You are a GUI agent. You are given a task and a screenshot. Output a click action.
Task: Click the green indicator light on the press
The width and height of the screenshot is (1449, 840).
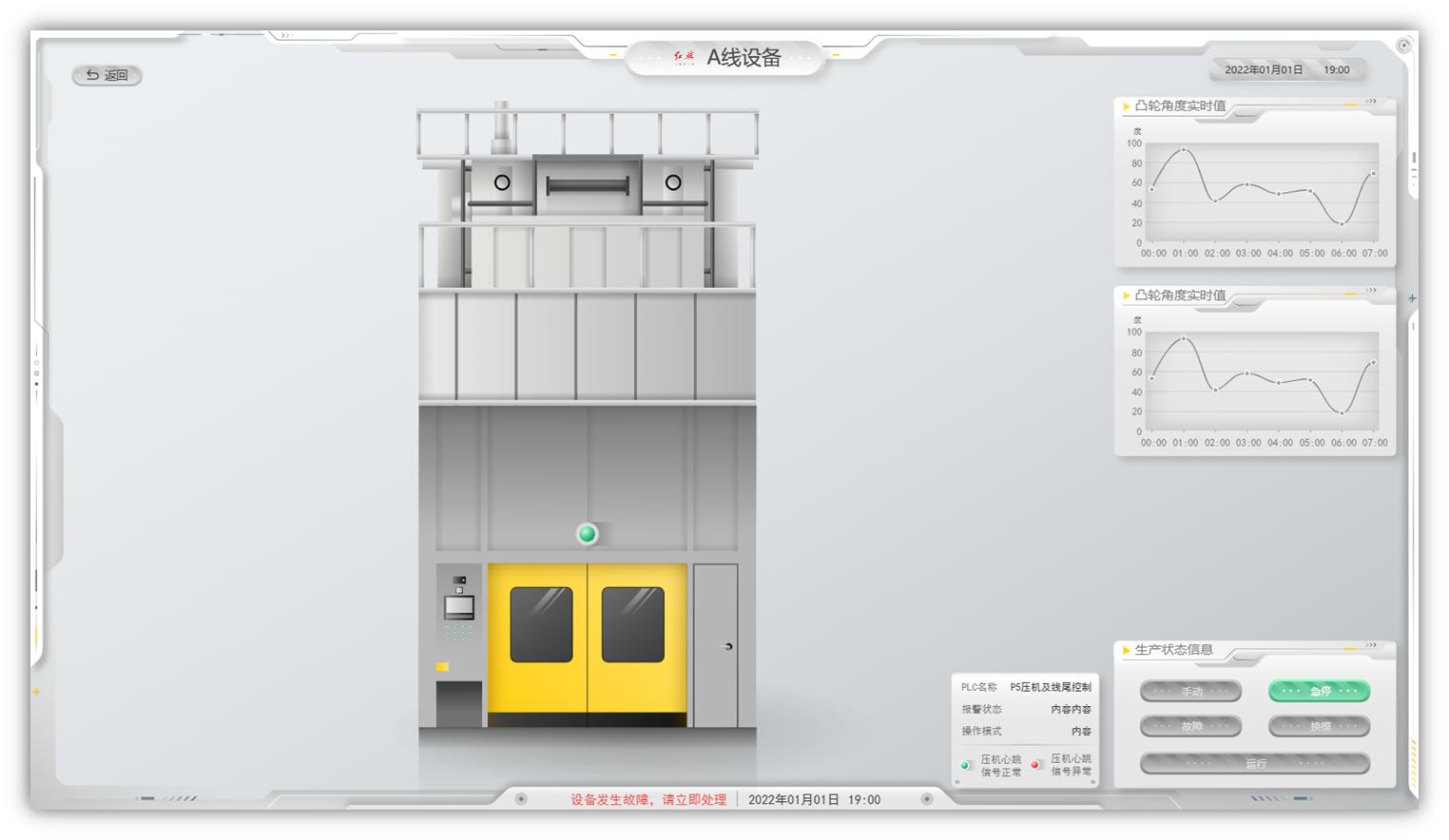pyautogui.click(x=588, y=534)
